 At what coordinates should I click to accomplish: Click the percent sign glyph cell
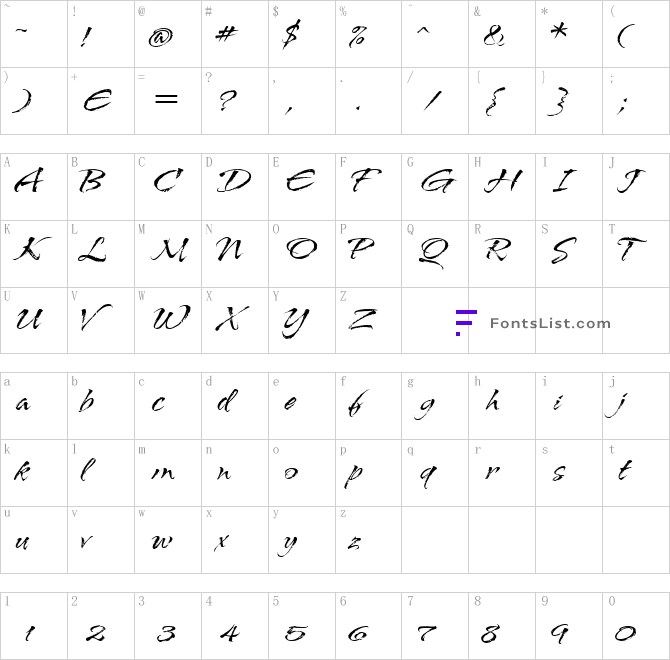[368, 34]
